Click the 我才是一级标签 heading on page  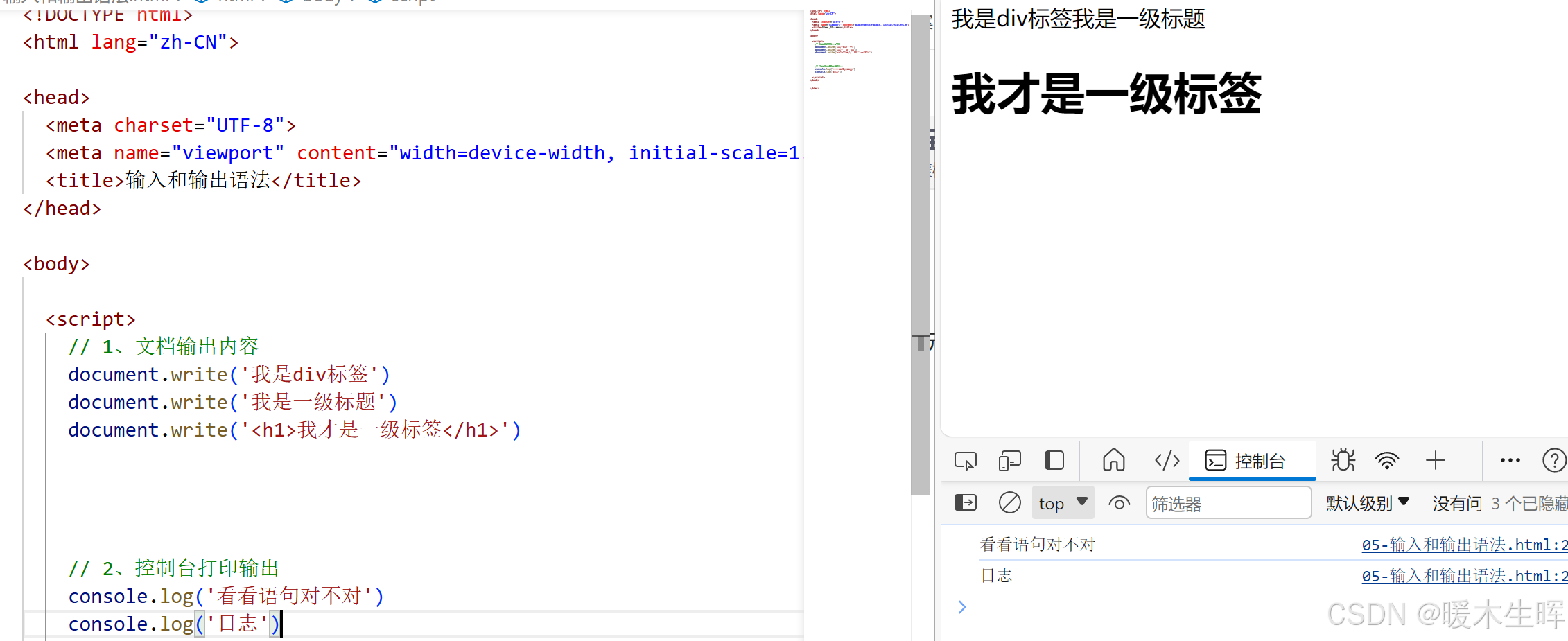(x=1106, y=94)
